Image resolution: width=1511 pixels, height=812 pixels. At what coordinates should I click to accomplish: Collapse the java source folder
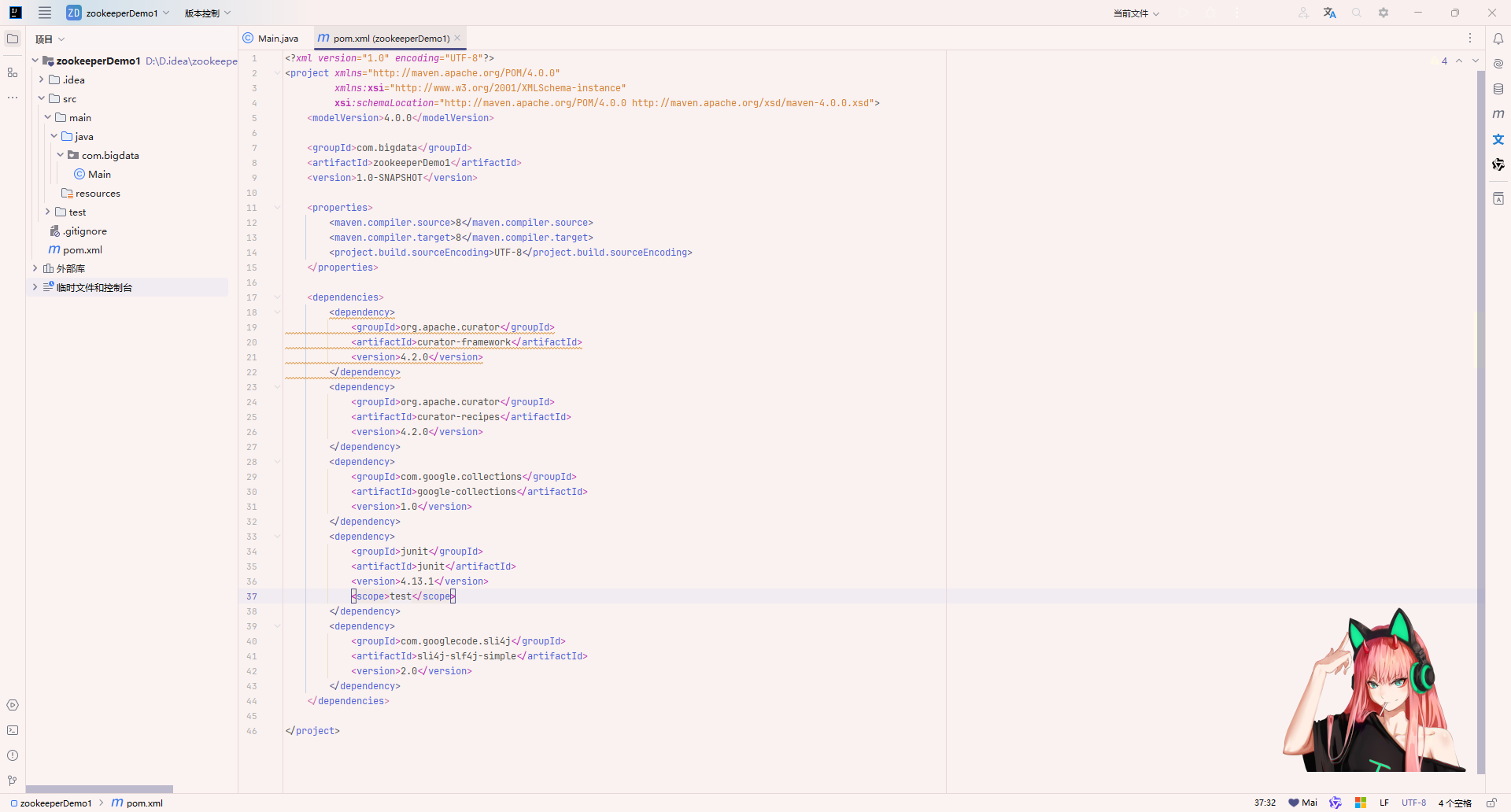pos(54,136)
